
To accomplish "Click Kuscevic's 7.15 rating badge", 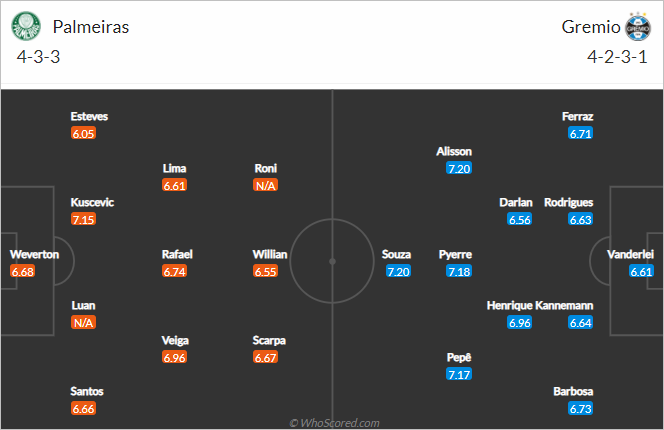I will tap(83, 219).
